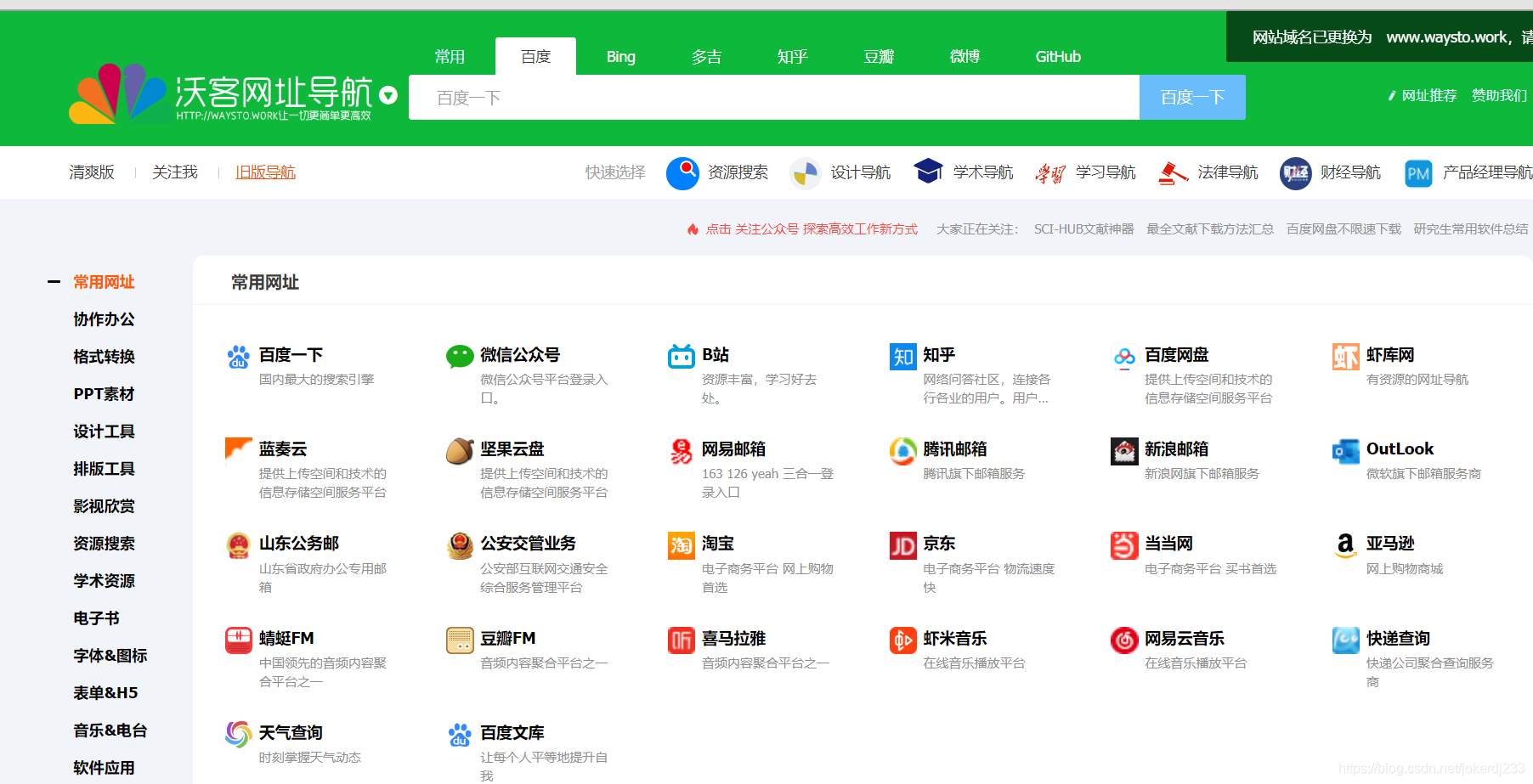The image size is (1533, 784).
Task: Open the 网易邮箱 red icon
Action: point(682,451)
